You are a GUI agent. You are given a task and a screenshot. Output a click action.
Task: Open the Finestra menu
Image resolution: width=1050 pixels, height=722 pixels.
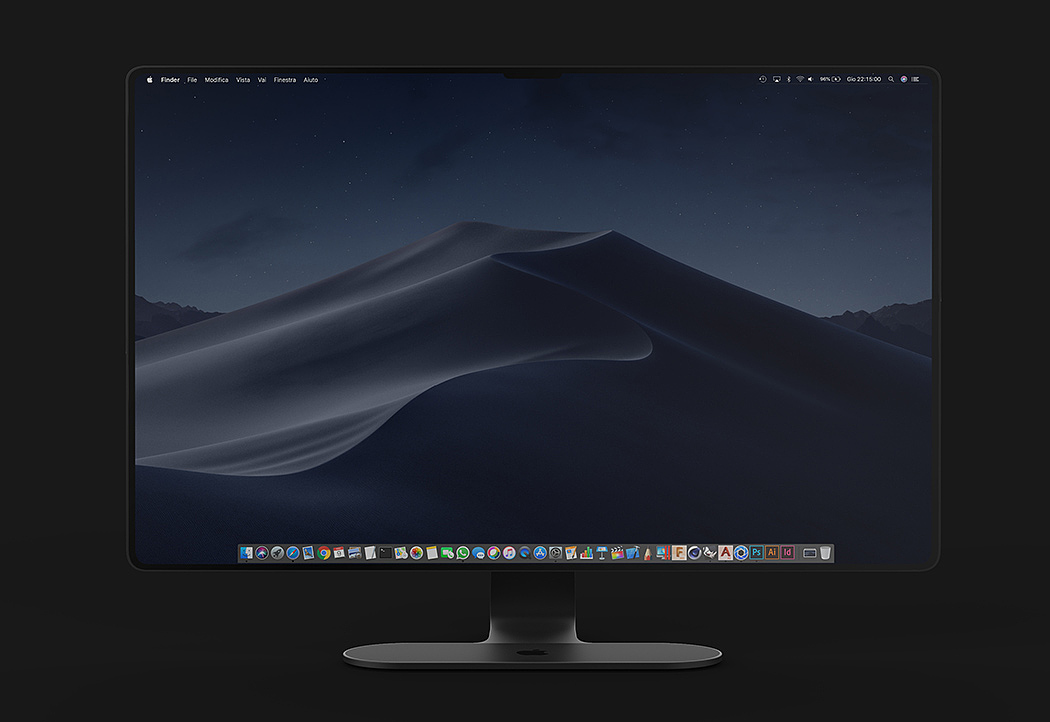(x=285, y=80)
